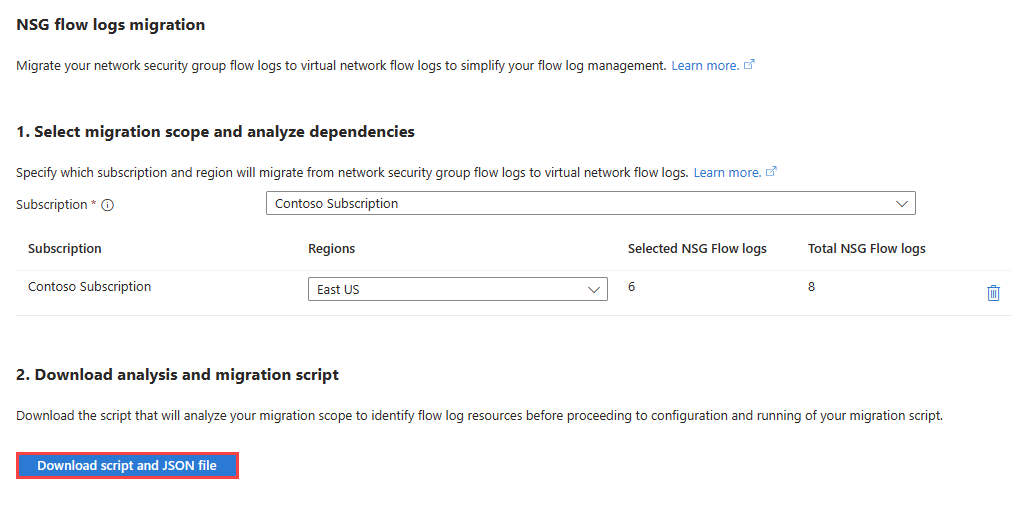Delete the Contoso Subscription row with trash icon
1011x515 pixels.
(993, 293)
